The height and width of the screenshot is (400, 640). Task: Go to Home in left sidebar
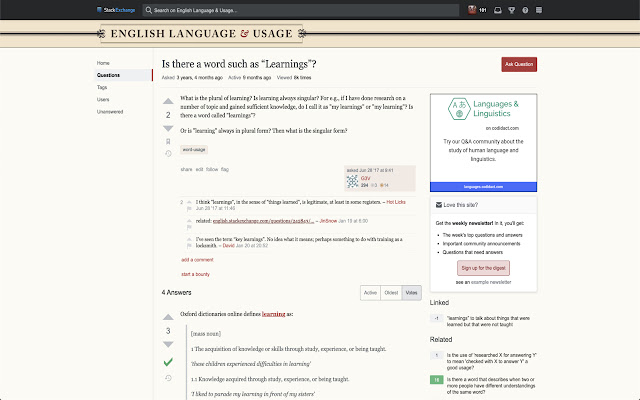point(103,63)
